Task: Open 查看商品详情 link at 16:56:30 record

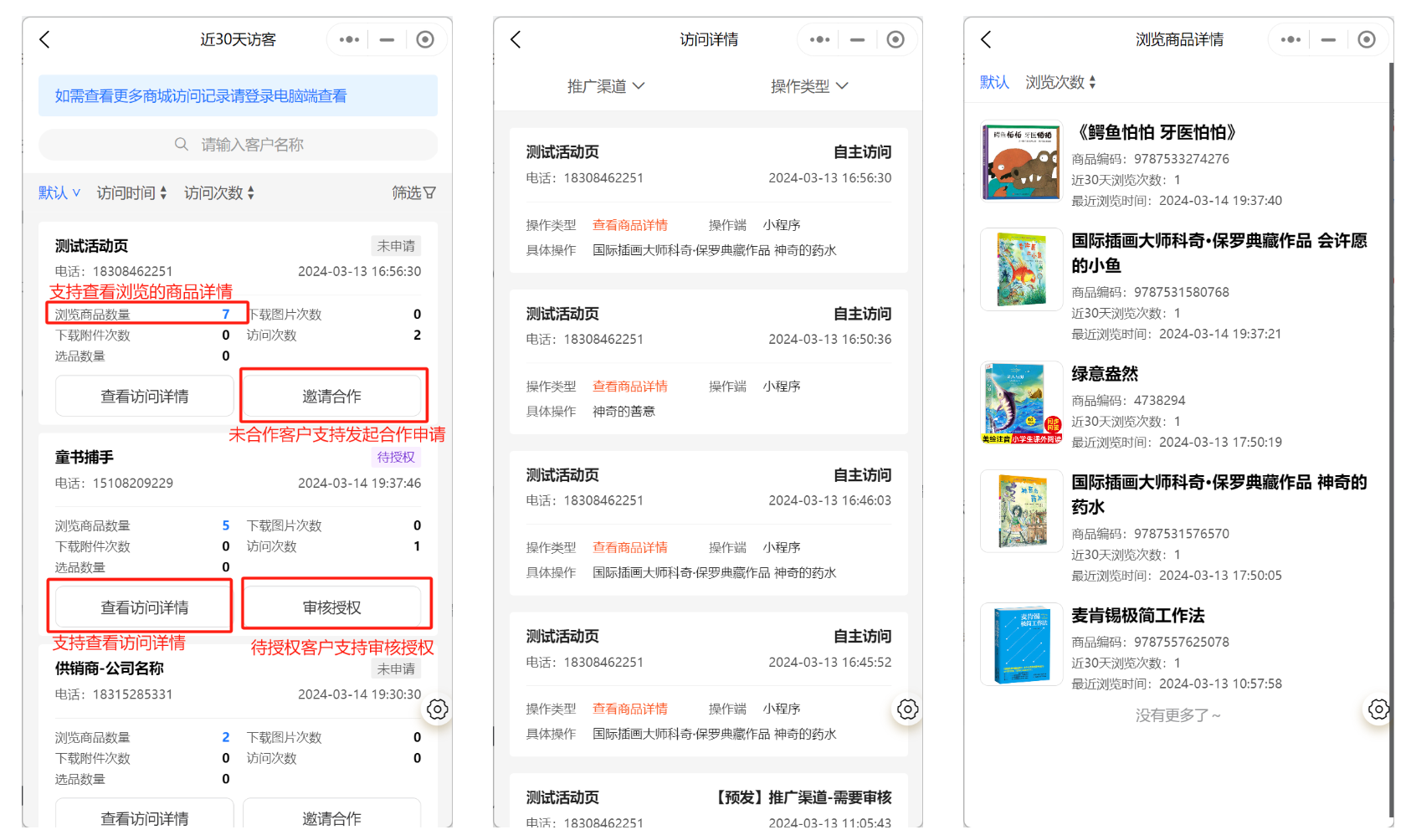Action: [x=630, y=225]
